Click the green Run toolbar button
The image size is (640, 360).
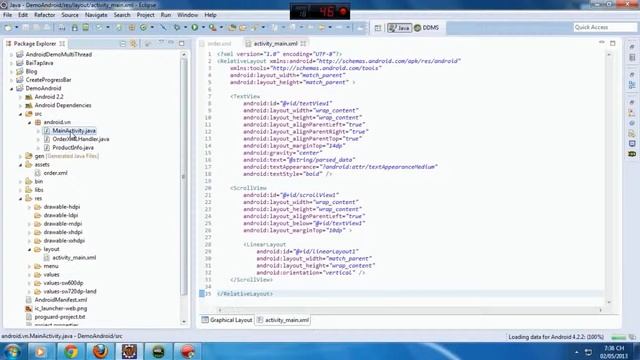point(195,27)
